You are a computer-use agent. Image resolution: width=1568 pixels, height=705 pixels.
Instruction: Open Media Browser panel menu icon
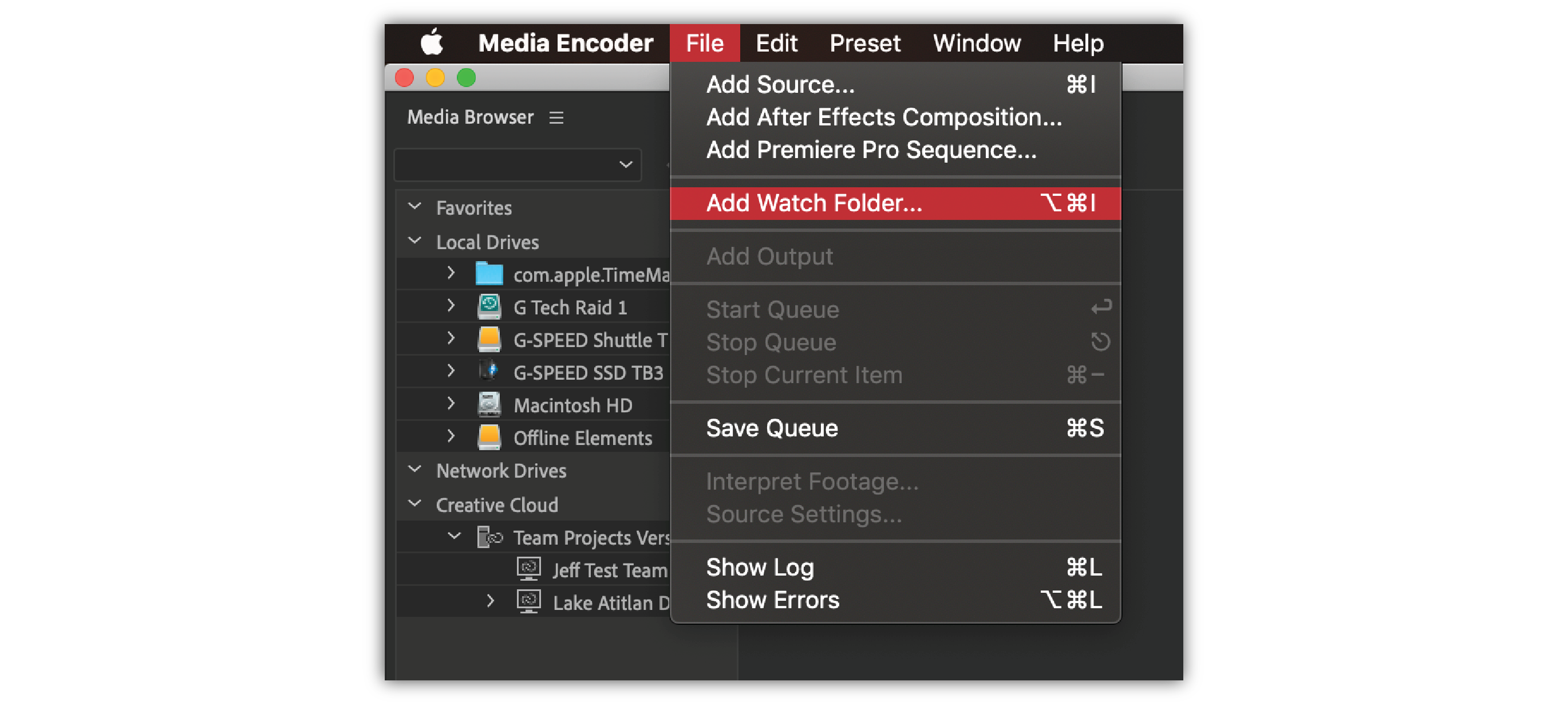click(x=556, y=117)
